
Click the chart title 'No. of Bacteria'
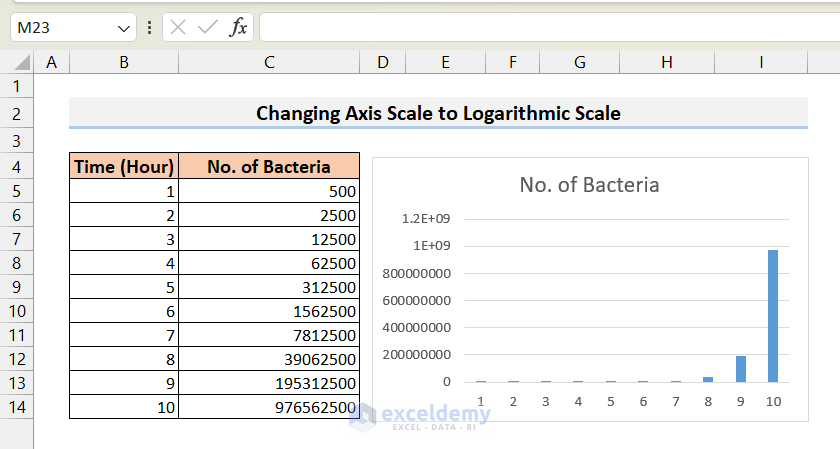(x=589, y=185)
